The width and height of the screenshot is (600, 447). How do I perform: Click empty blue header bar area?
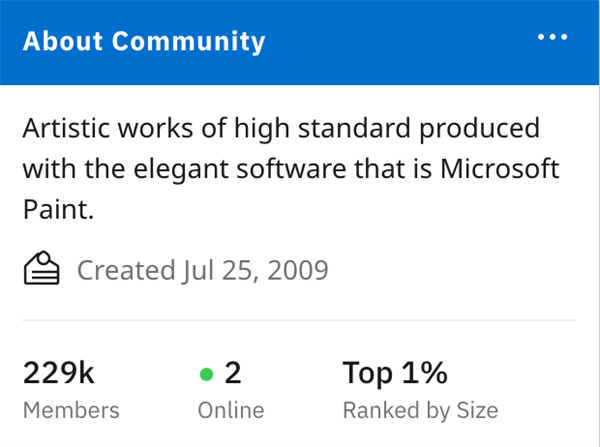click(x=400, y=42)
